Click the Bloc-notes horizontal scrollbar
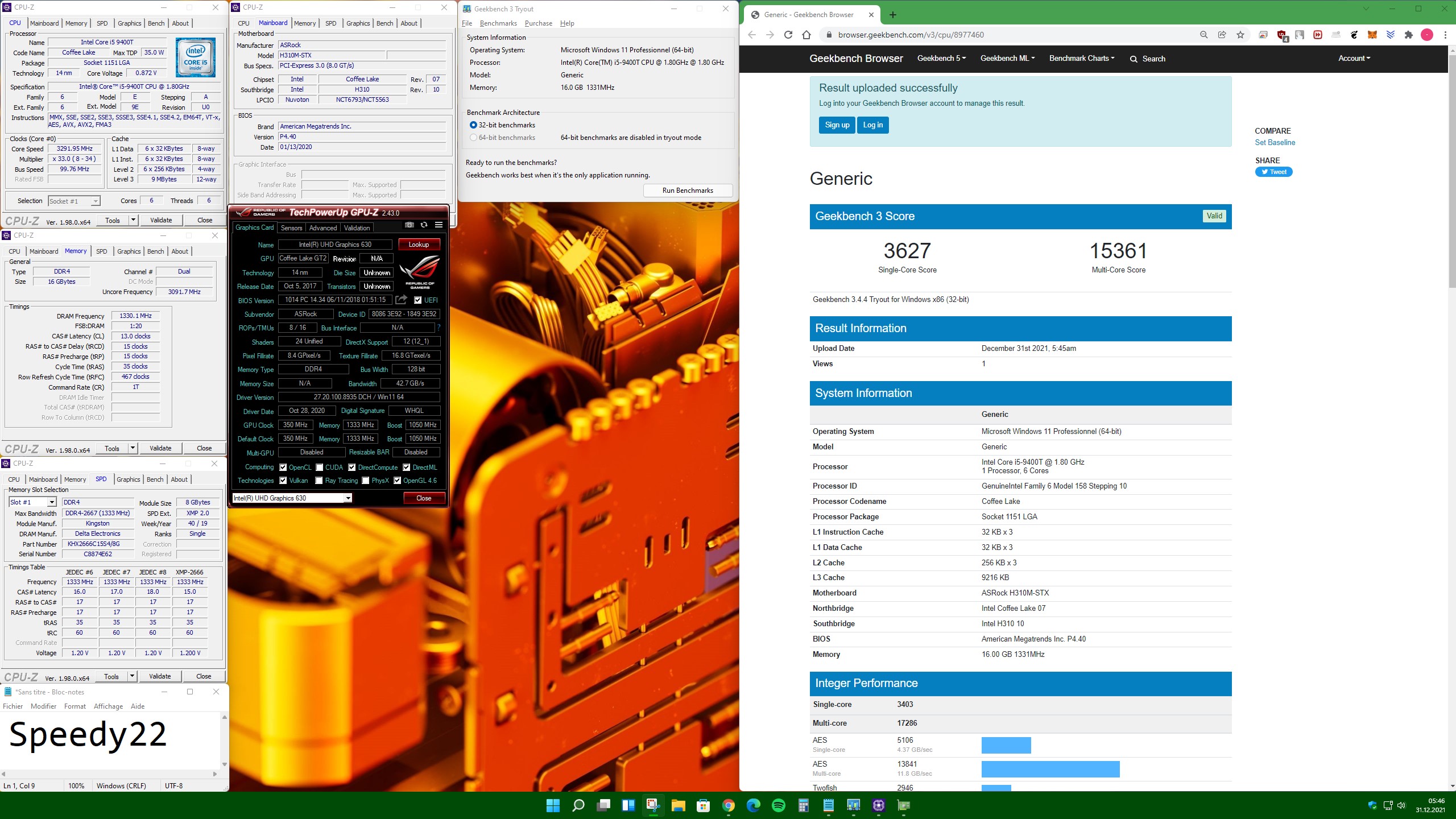 (x=110, y=773)
